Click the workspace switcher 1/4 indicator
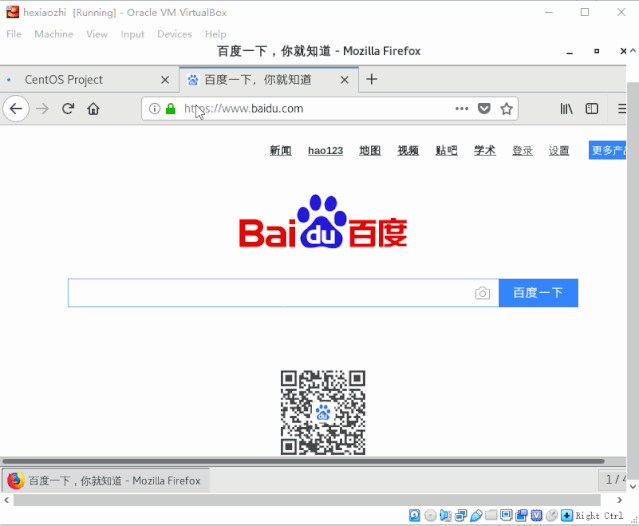639x526 pixels. (x=613, y=480)
